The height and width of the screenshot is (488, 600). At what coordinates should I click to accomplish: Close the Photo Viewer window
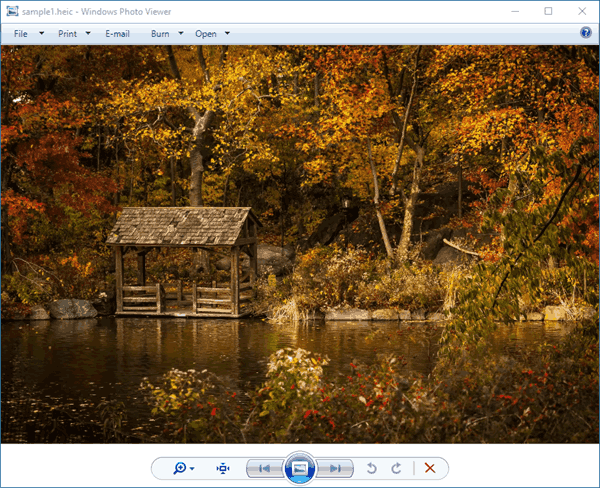click(x=582, y=11)
